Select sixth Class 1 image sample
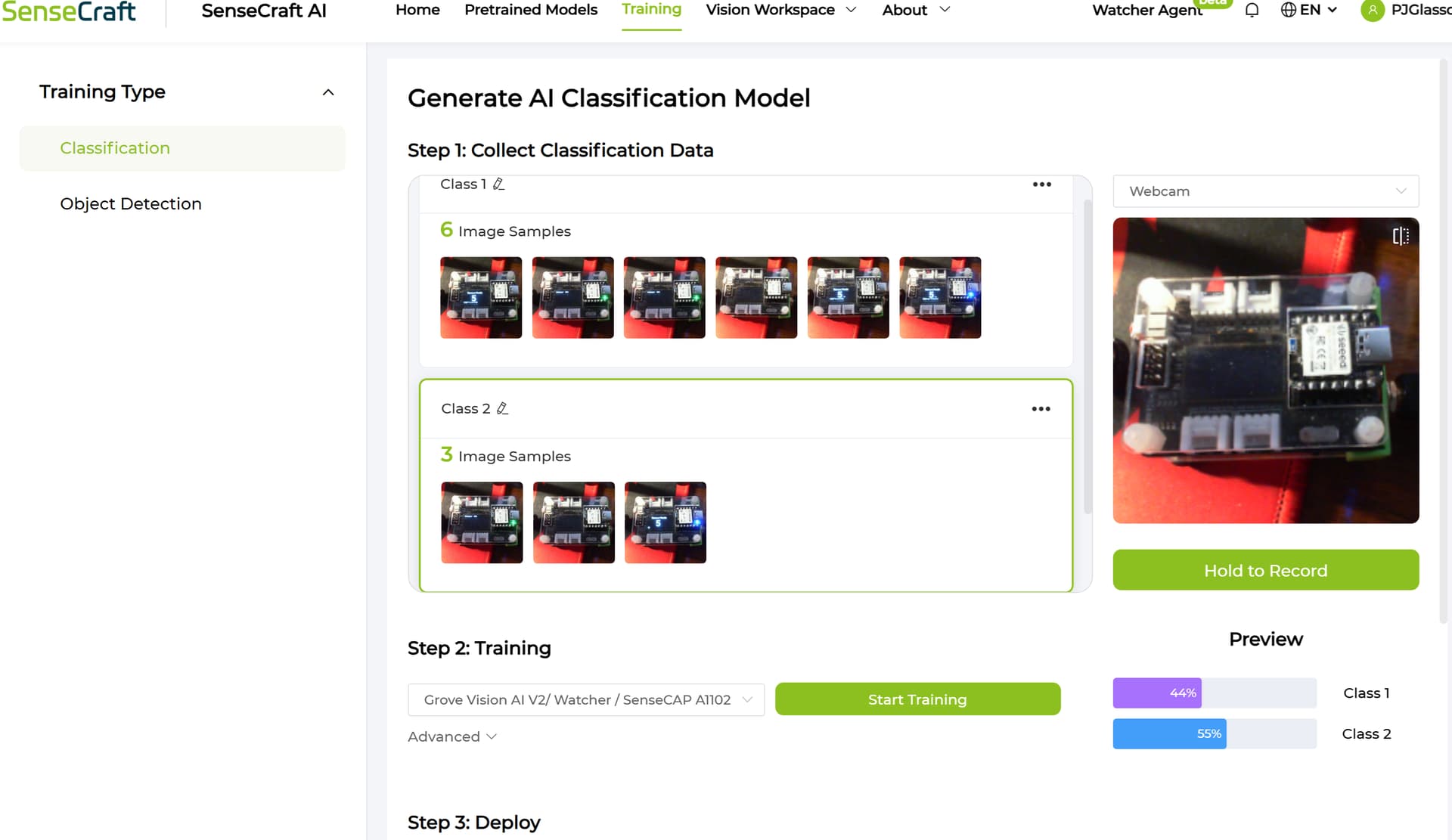The image size is (1452, 840). 940,297
